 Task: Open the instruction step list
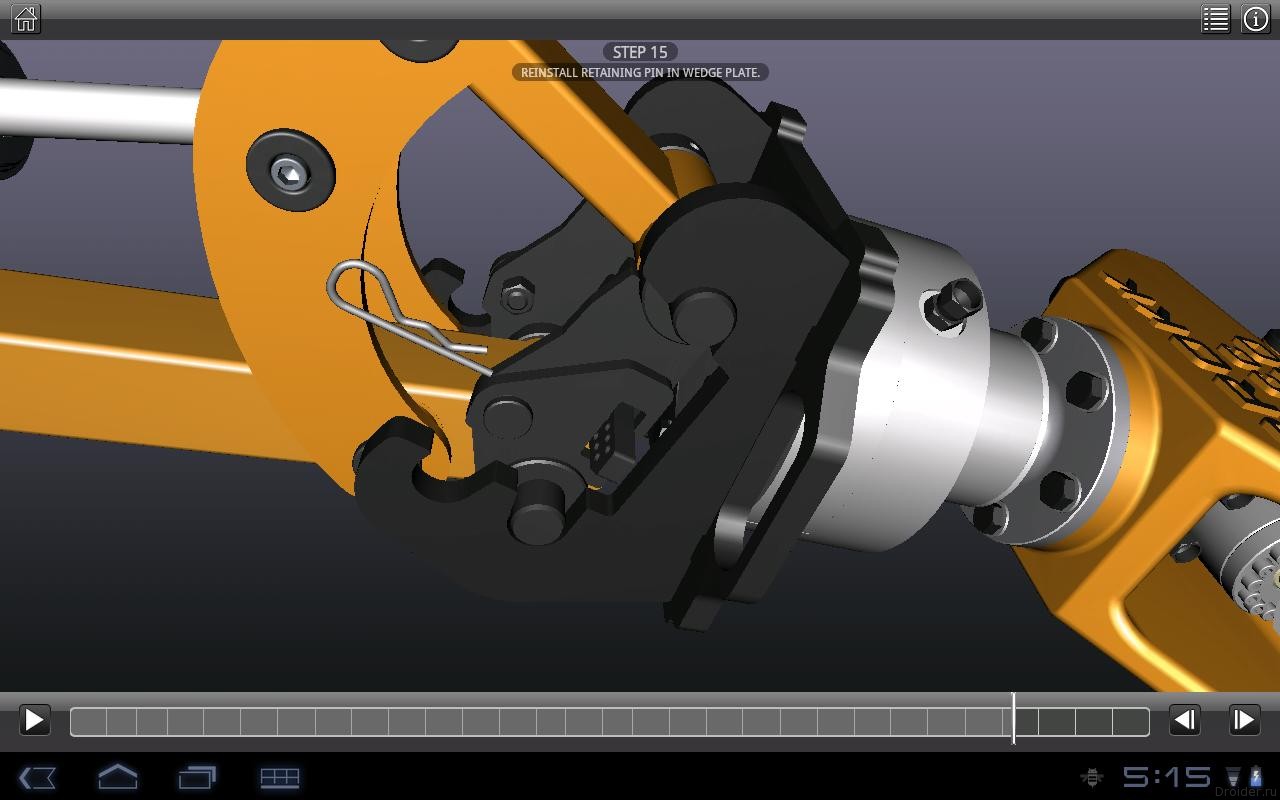click(x=1215, y=18)
